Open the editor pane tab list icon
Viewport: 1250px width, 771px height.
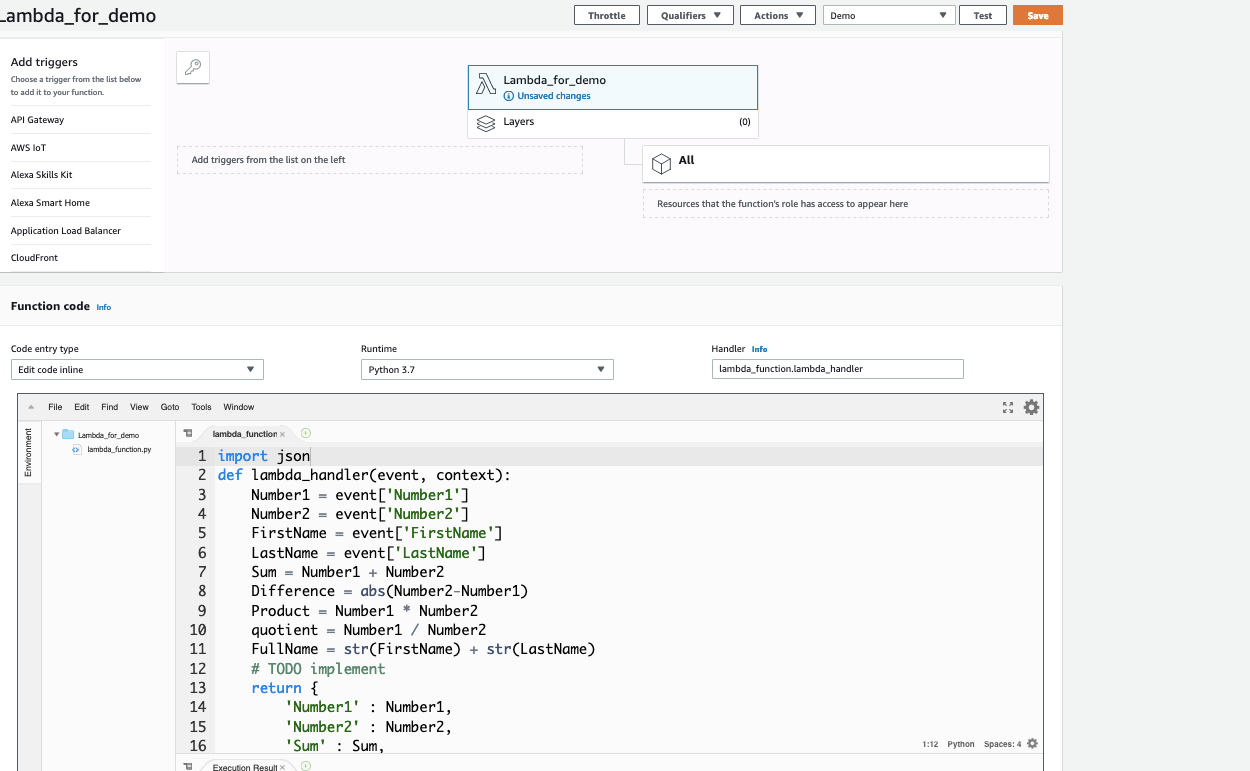187,434
